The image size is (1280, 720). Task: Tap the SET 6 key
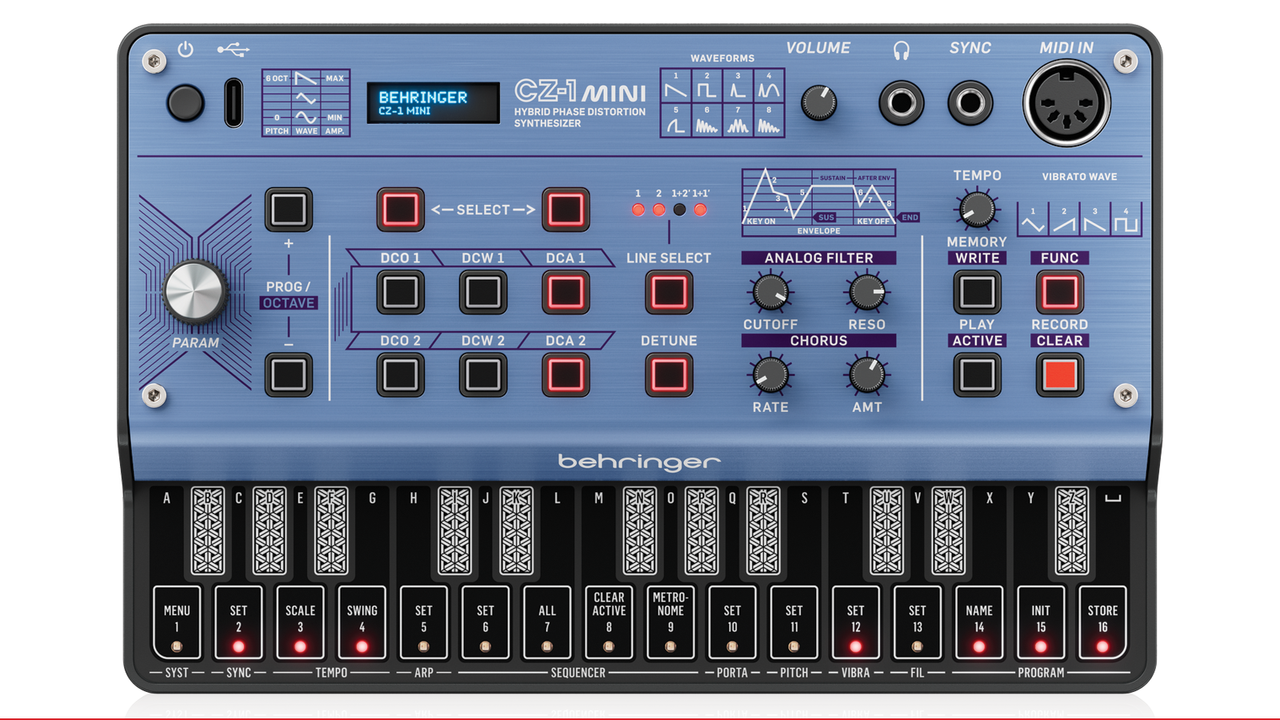[x=485, y=622]
